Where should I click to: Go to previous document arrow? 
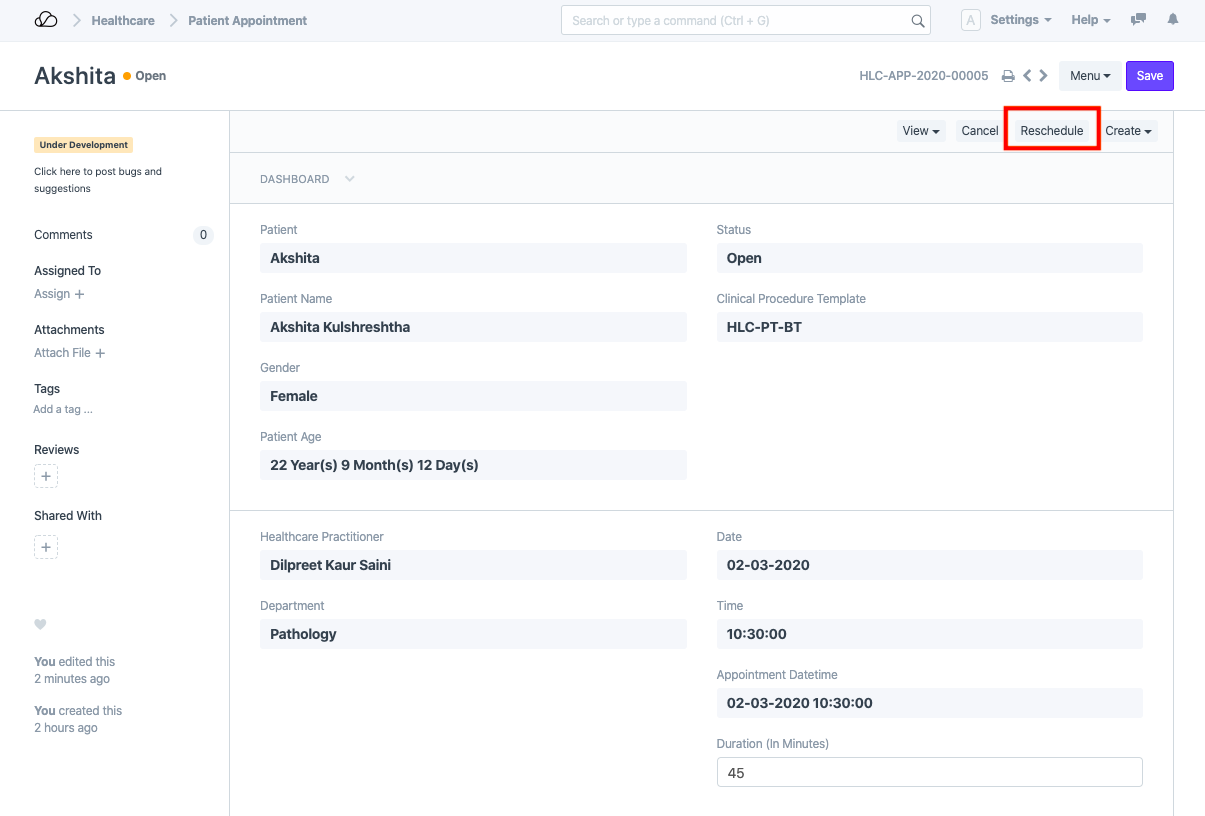click(x=1027, y=76)
